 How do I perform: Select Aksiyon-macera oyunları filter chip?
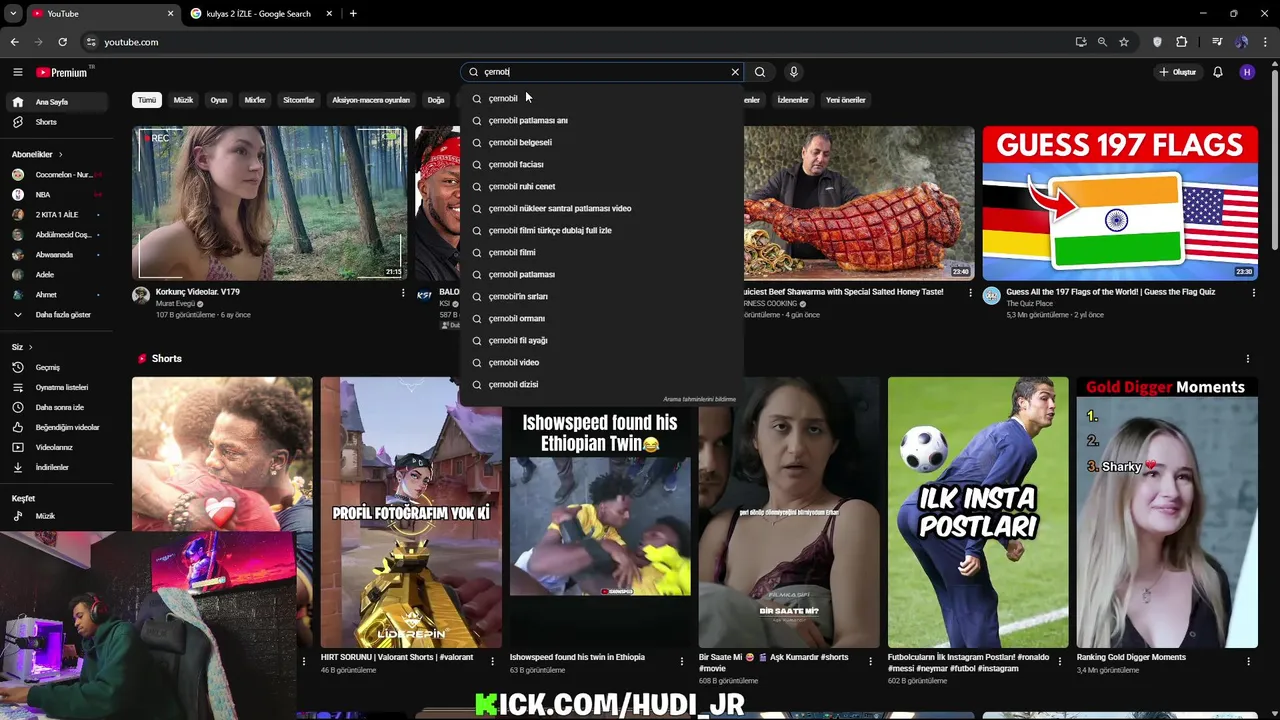click(x=371, y=100)
